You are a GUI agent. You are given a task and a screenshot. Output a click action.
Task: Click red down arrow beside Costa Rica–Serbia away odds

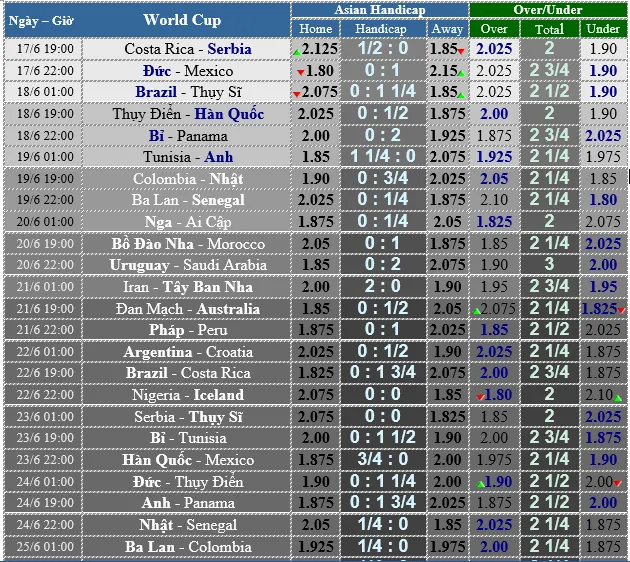point(462,52)
